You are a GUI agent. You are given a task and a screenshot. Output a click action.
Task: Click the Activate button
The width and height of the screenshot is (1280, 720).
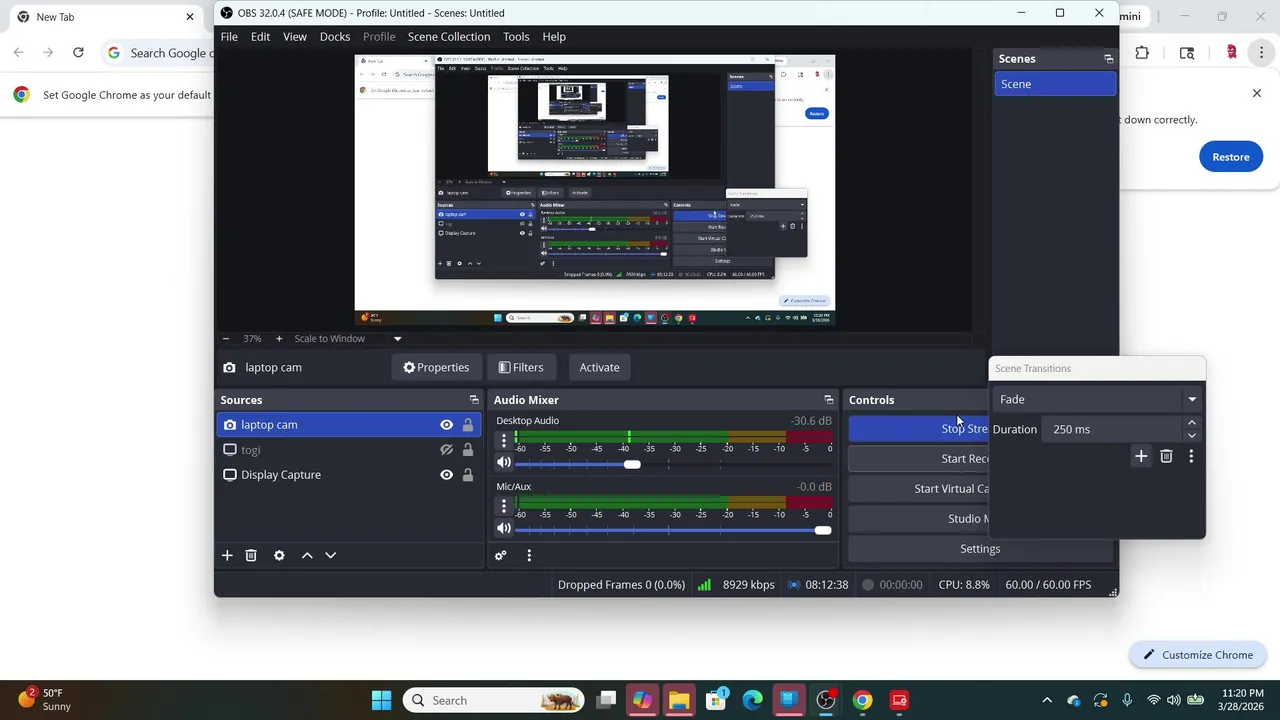pyautogui.click(x=599, y=368)
